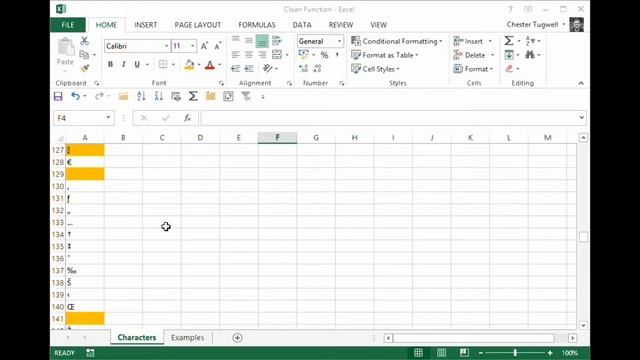Open the FILE tab
The image size is (640, 360).
click(68, 25)
